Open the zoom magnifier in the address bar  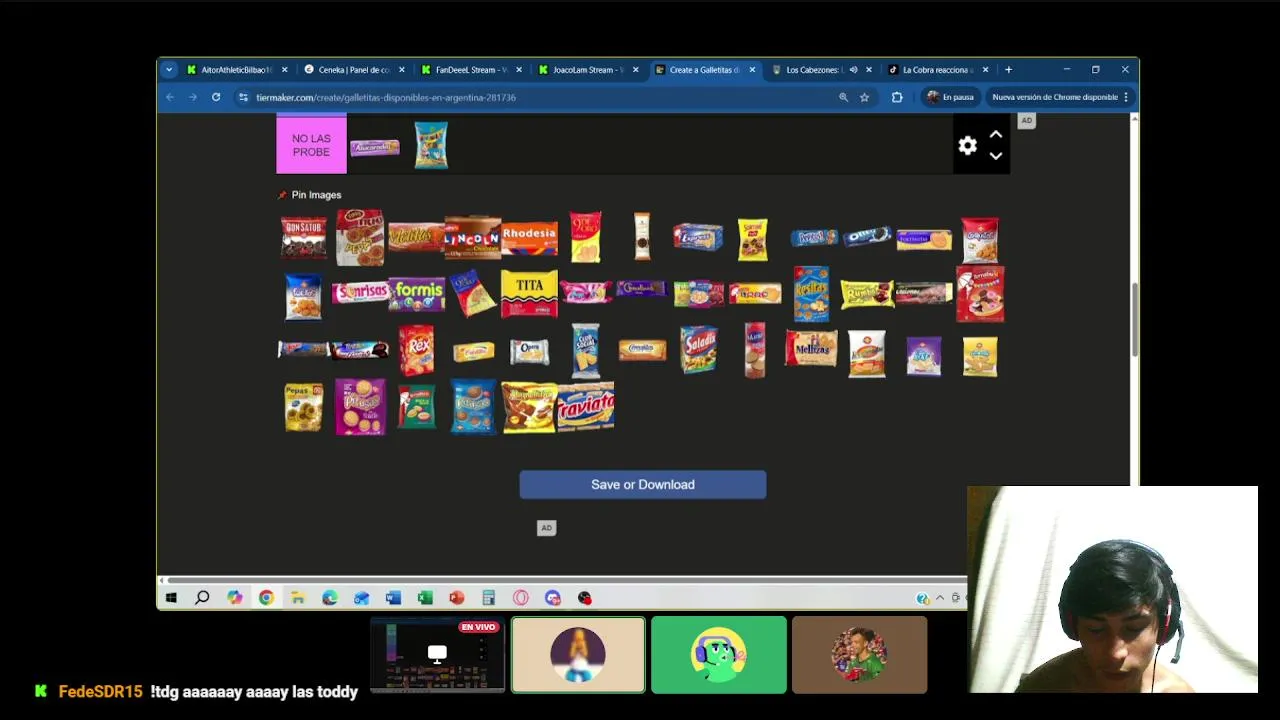point(843,97)
